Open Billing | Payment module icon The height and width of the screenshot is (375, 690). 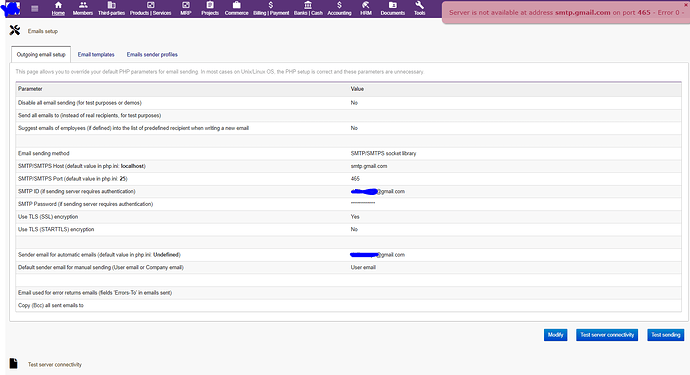coord(271,5)
